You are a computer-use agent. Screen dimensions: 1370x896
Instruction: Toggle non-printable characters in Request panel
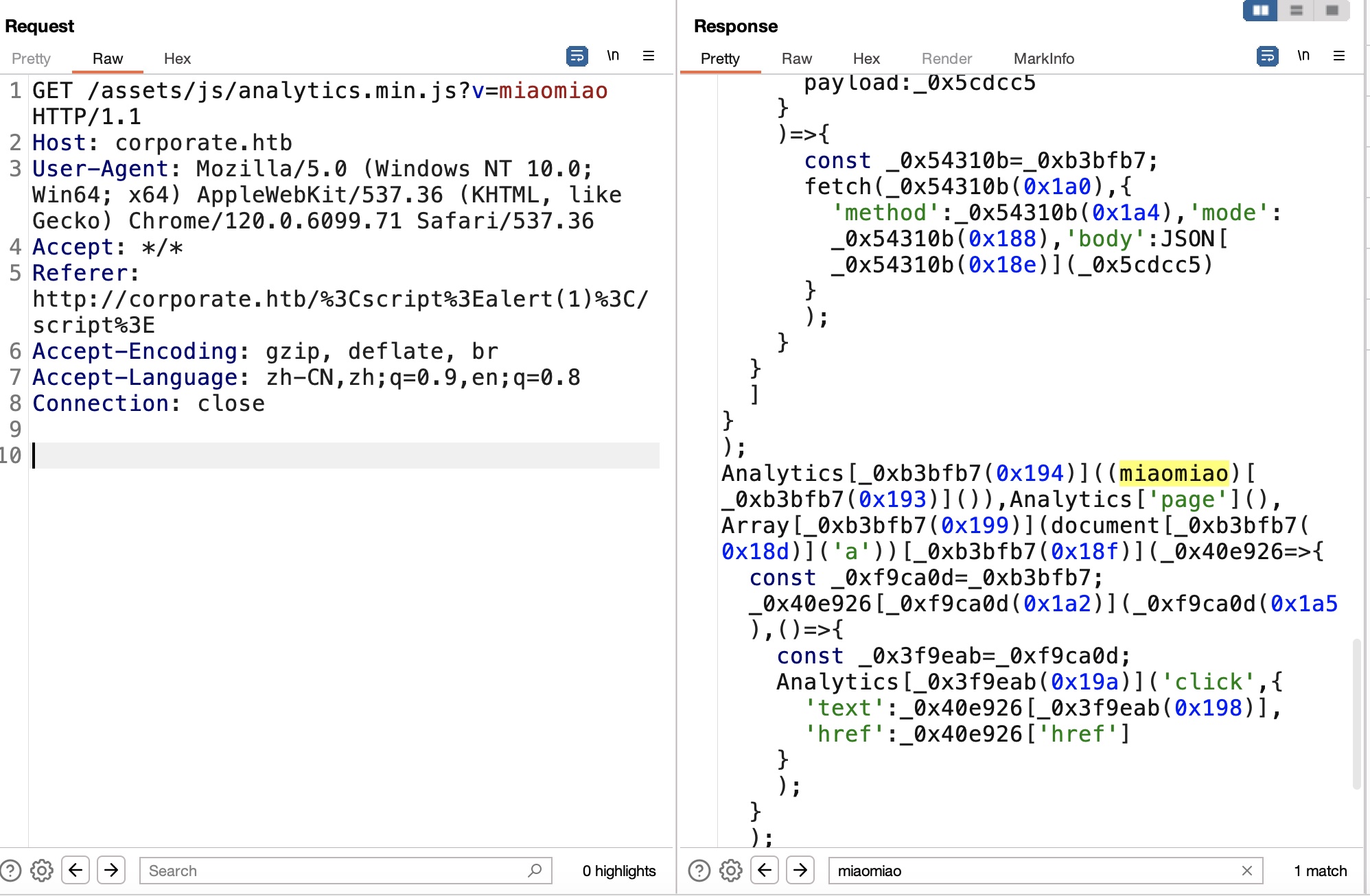click(x=613, y=56)
